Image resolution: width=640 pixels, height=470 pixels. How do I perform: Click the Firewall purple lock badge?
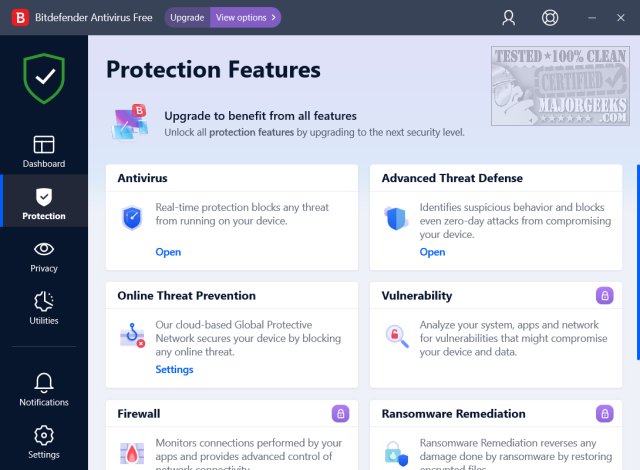(340, 413)
